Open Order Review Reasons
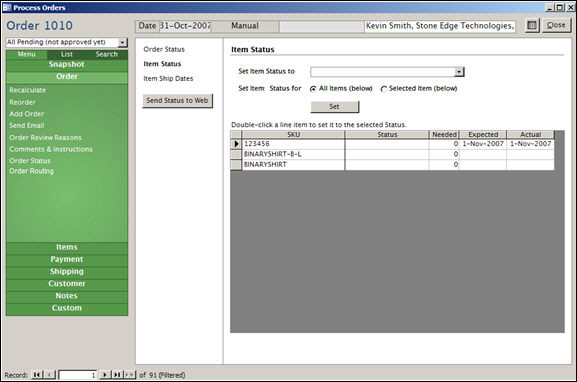The width and height of the screenshot is (577, 382). pos(45,138)
